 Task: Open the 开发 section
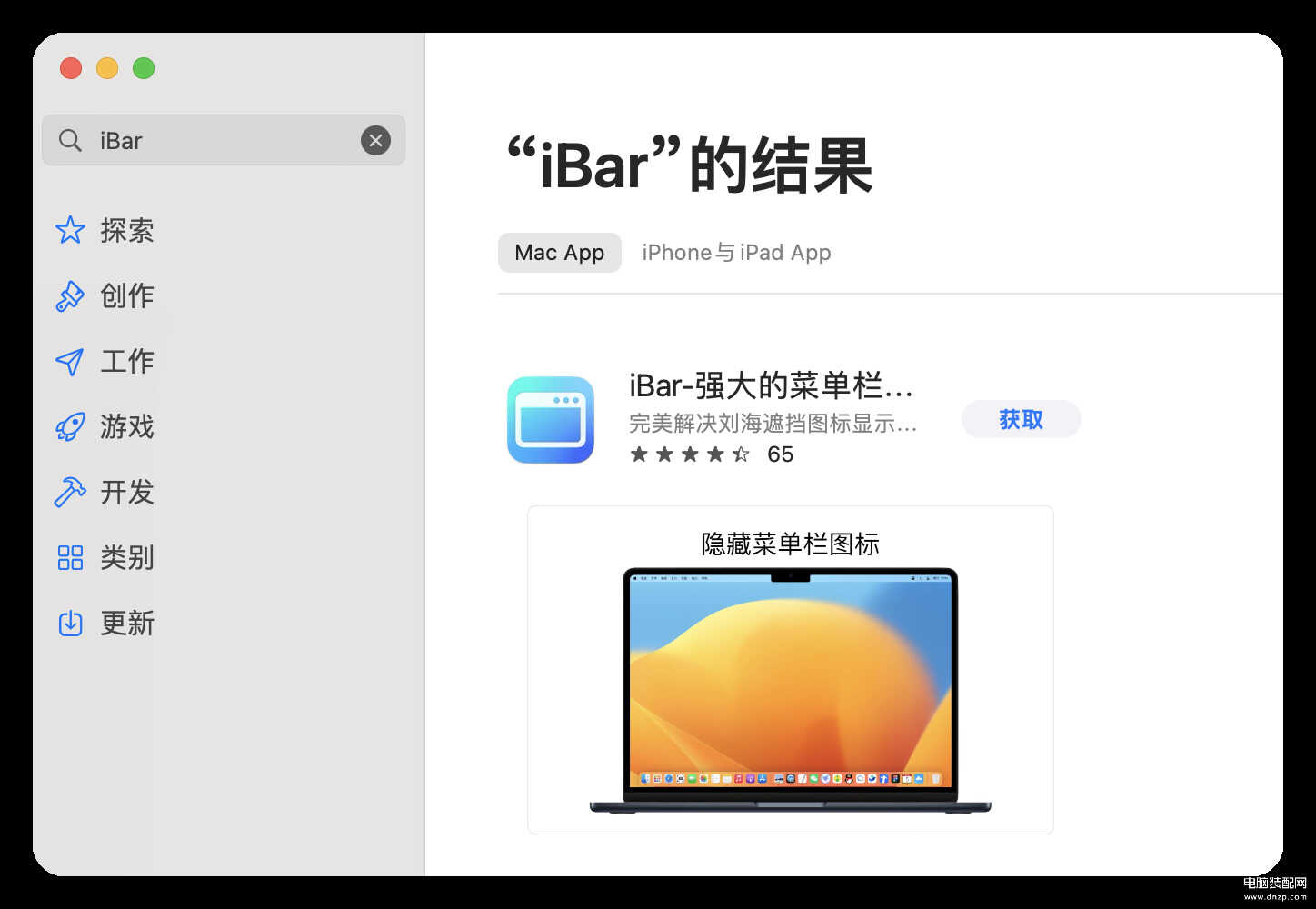tap(127, 492)
